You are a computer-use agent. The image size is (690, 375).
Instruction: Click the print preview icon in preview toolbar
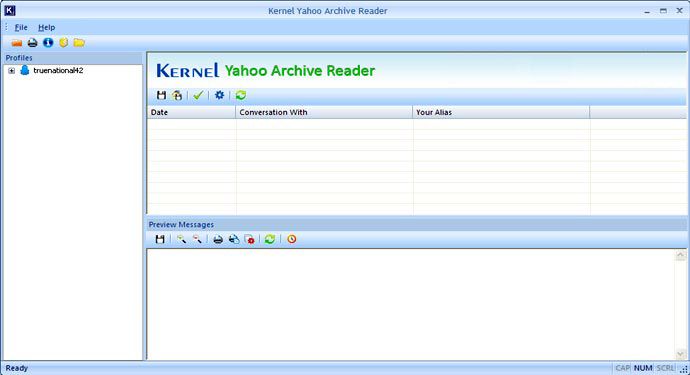coord(234,239)
